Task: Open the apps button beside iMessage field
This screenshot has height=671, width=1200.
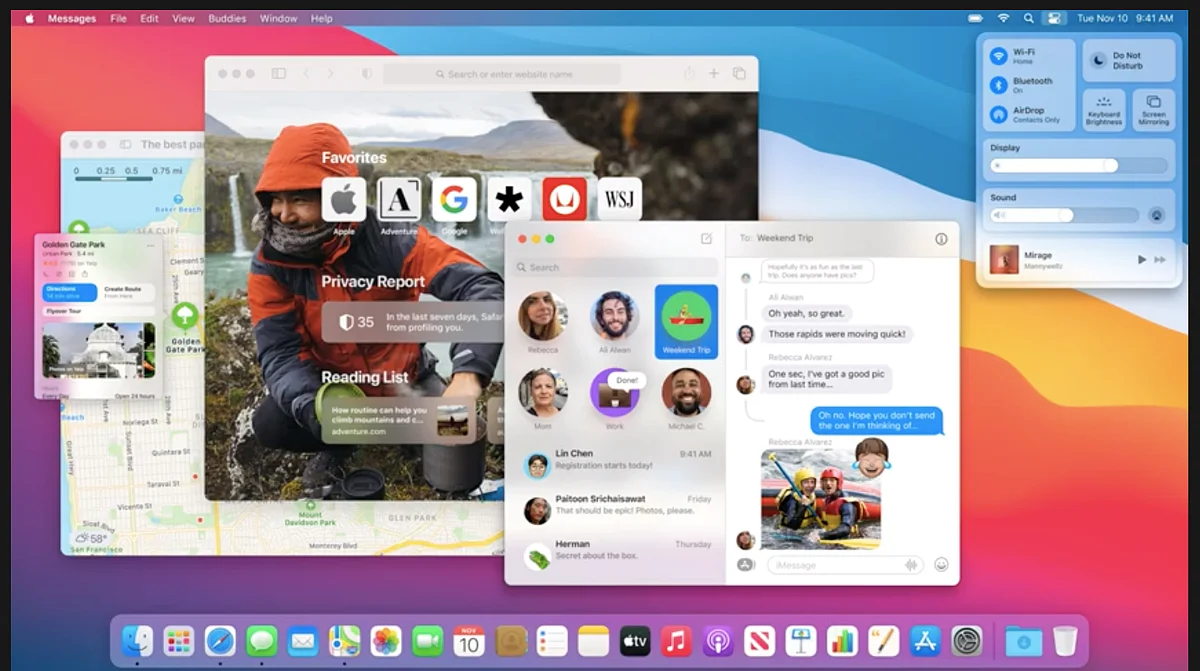Action: (745, 565)
